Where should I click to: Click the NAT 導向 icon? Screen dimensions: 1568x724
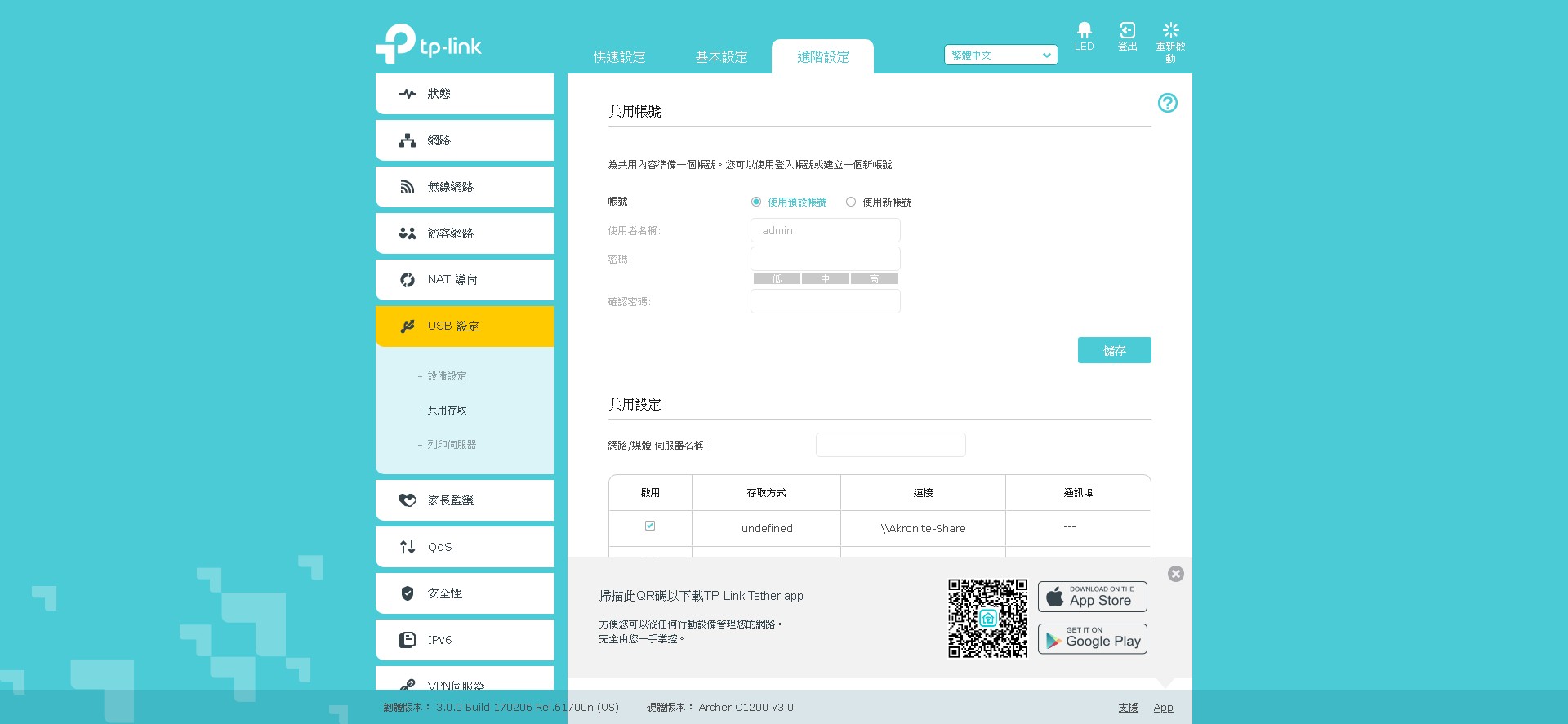[408, 280]
